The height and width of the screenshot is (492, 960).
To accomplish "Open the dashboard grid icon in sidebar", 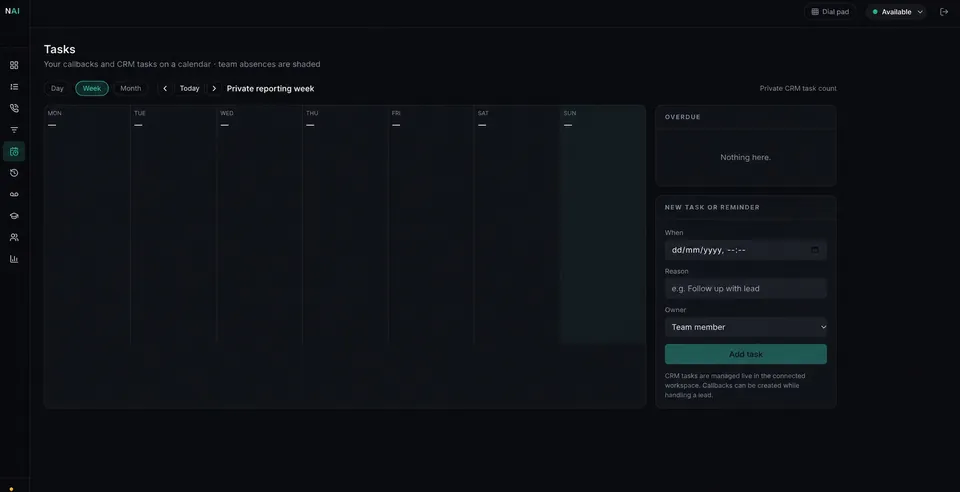I will click(14, 65).
